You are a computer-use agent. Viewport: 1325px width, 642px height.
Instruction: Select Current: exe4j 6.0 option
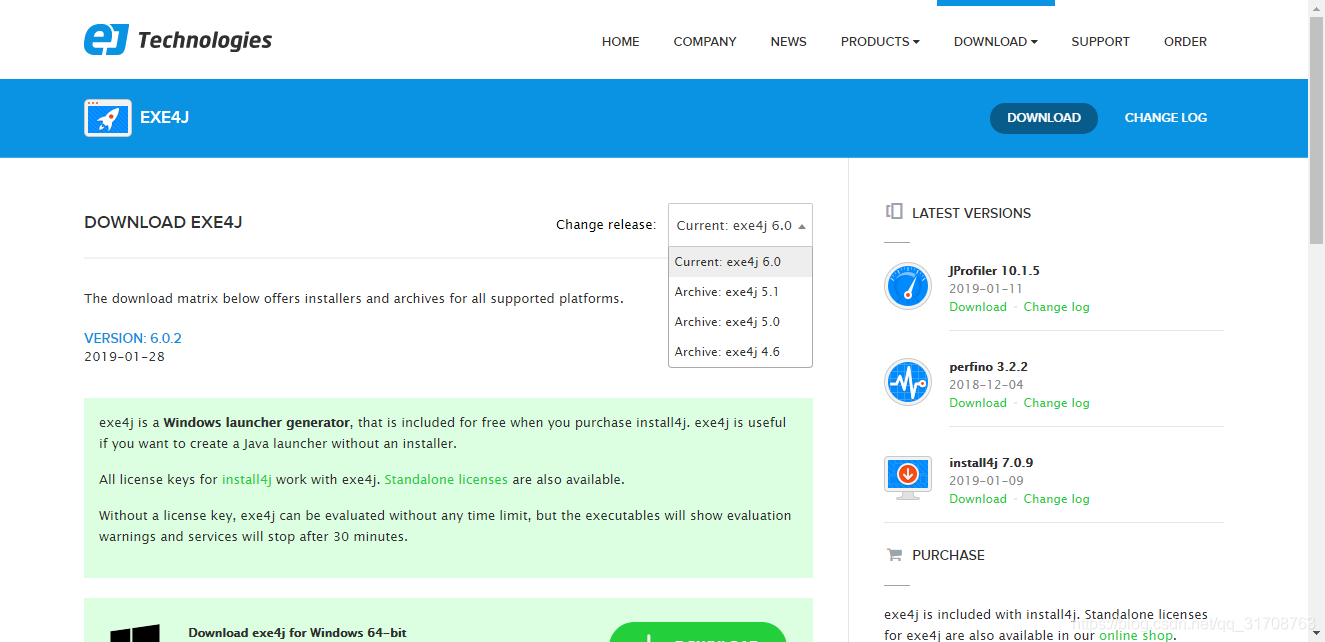pos(740,262)
